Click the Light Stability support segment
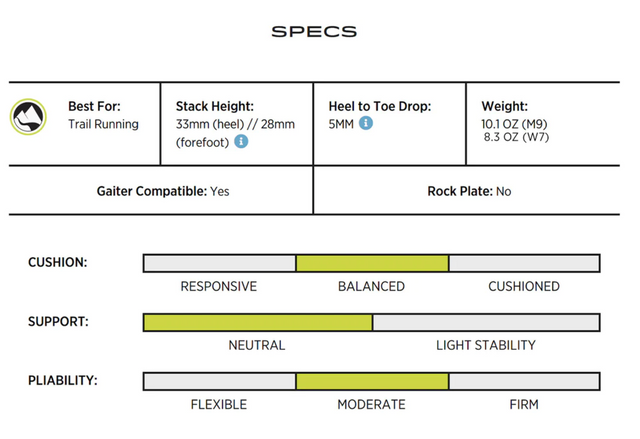 [486, 322]
